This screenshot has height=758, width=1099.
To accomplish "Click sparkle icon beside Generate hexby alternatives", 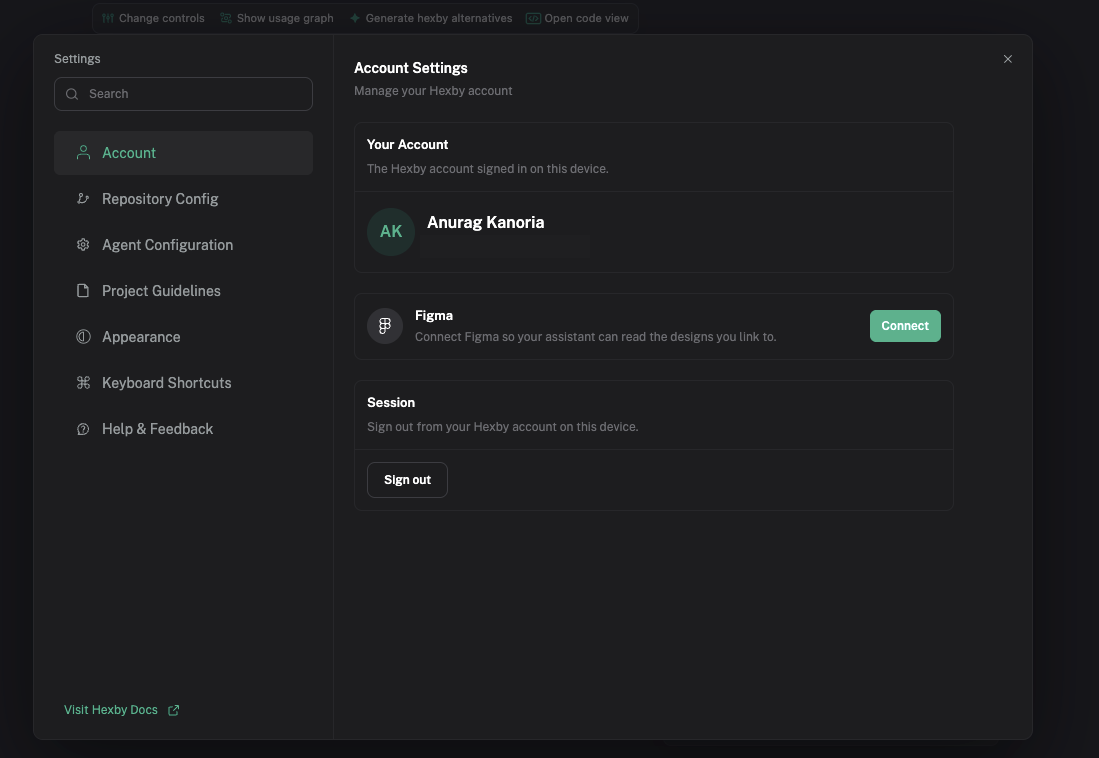I will pos(355,18).
